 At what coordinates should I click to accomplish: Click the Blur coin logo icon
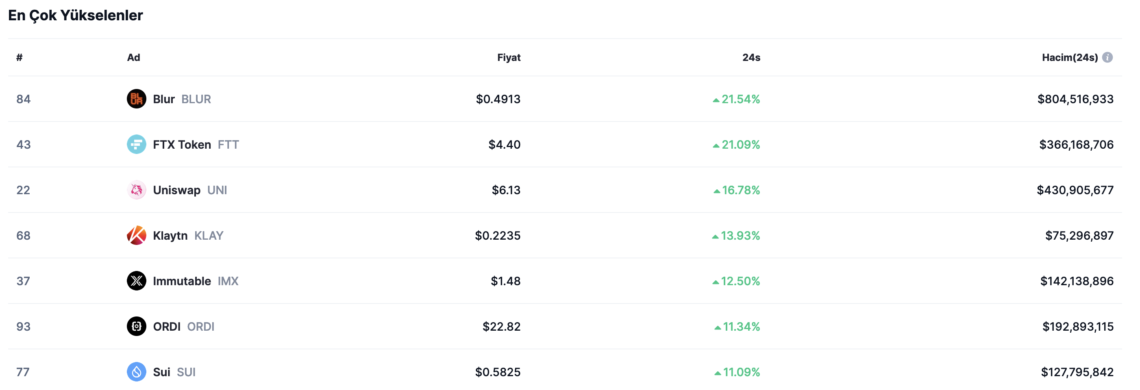point(137,99)
